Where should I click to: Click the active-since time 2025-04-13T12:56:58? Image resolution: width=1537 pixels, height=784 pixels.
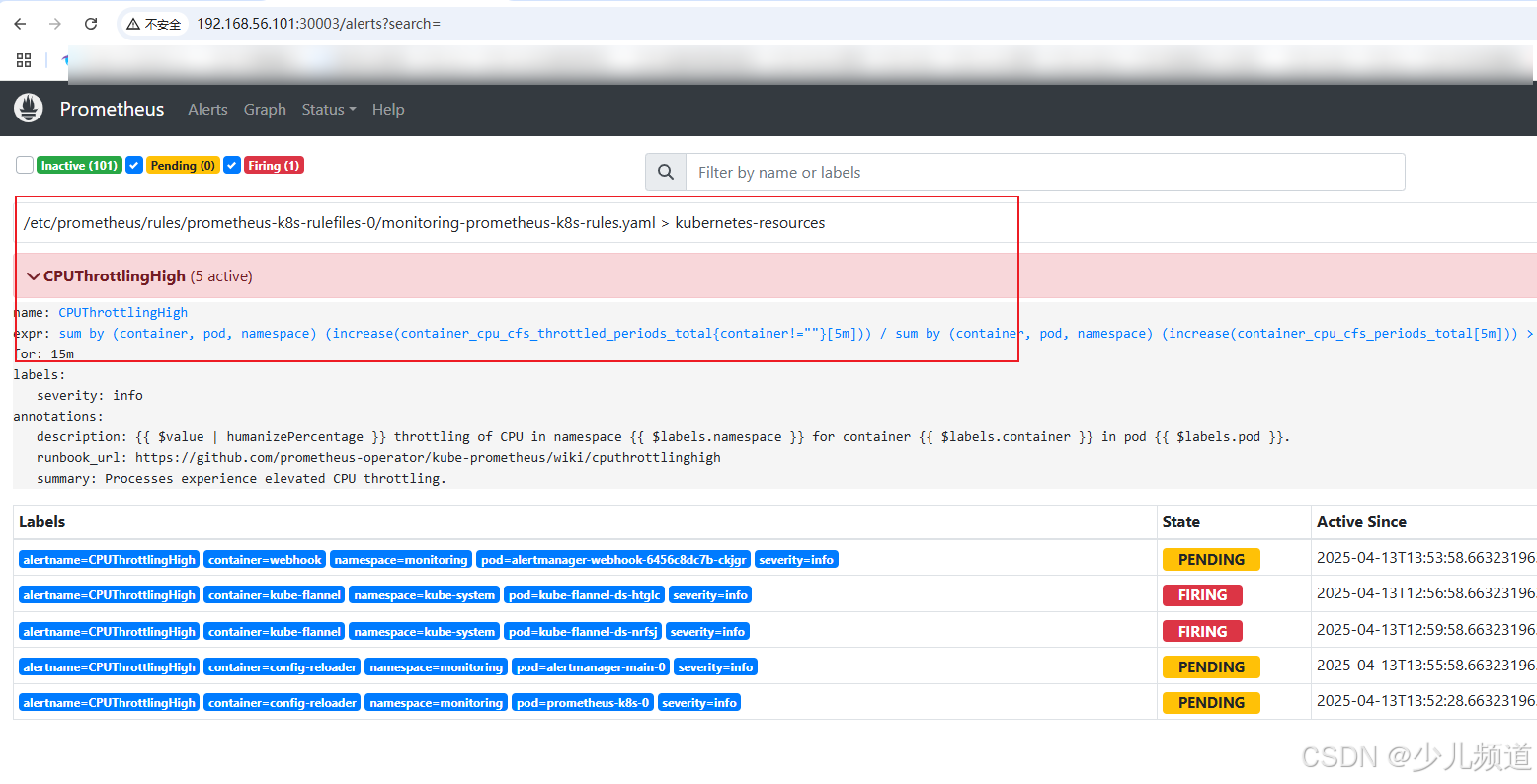click(x=1426, y=593)
